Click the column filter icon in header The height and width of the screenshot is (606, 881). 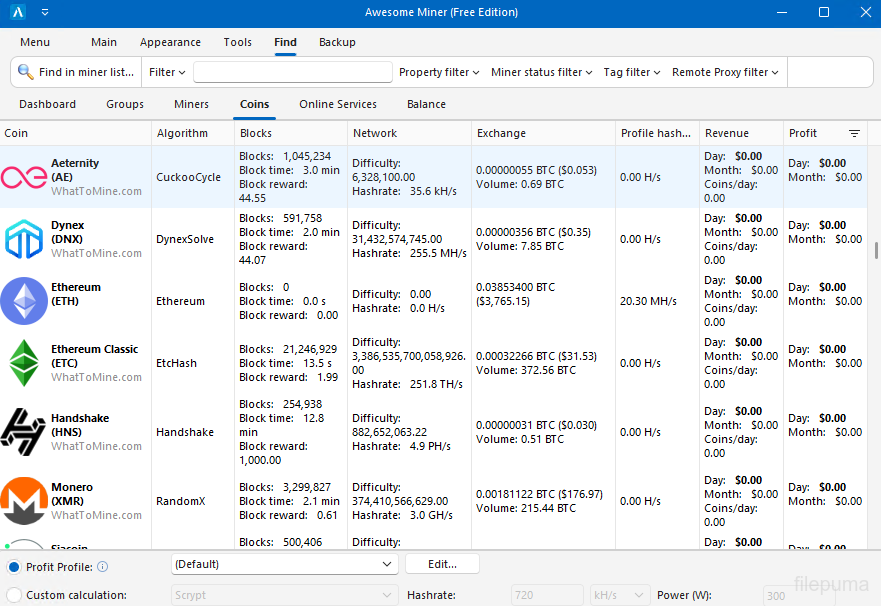click(854, 133)
